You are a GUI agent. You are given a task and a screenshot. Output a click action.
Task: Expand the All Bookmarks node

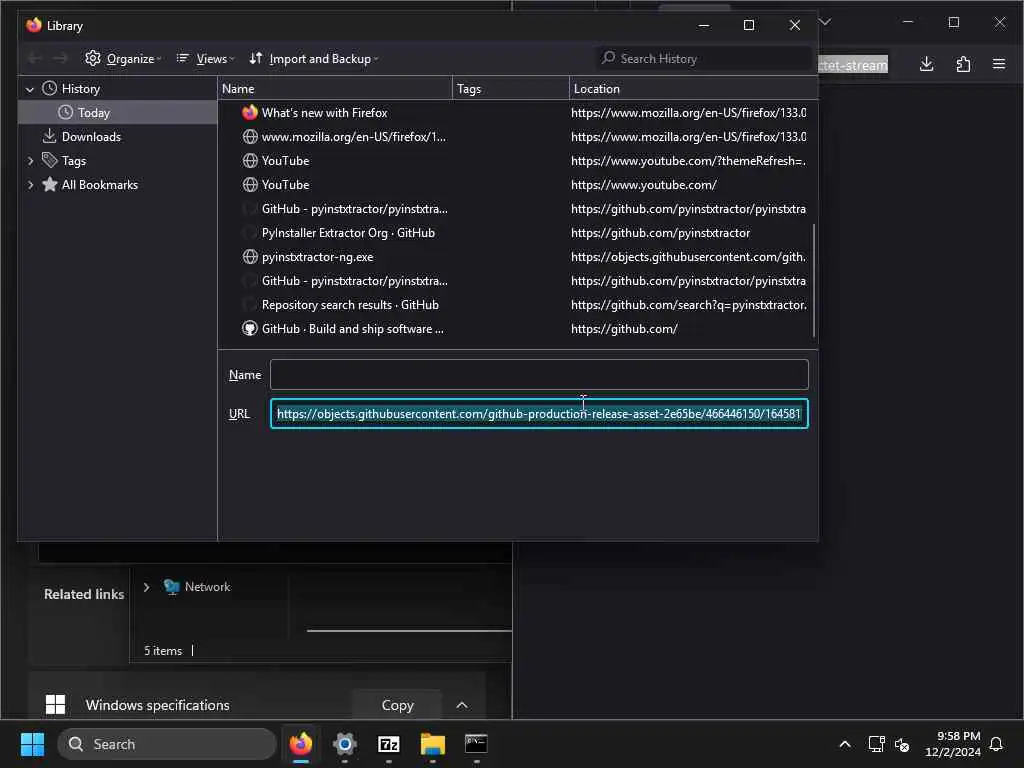30,185
